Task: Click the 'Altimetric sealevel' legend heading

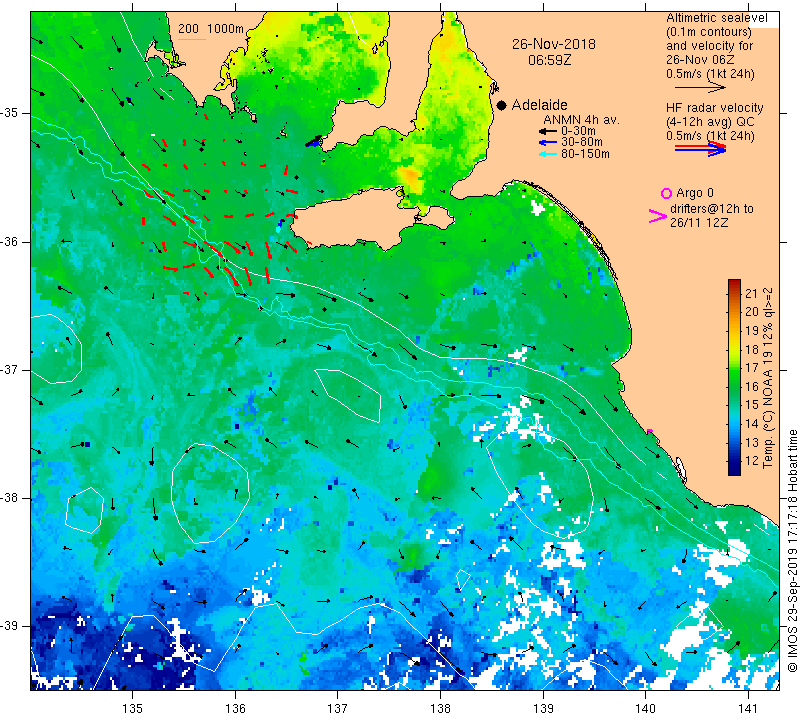Action: coord(716,18)
